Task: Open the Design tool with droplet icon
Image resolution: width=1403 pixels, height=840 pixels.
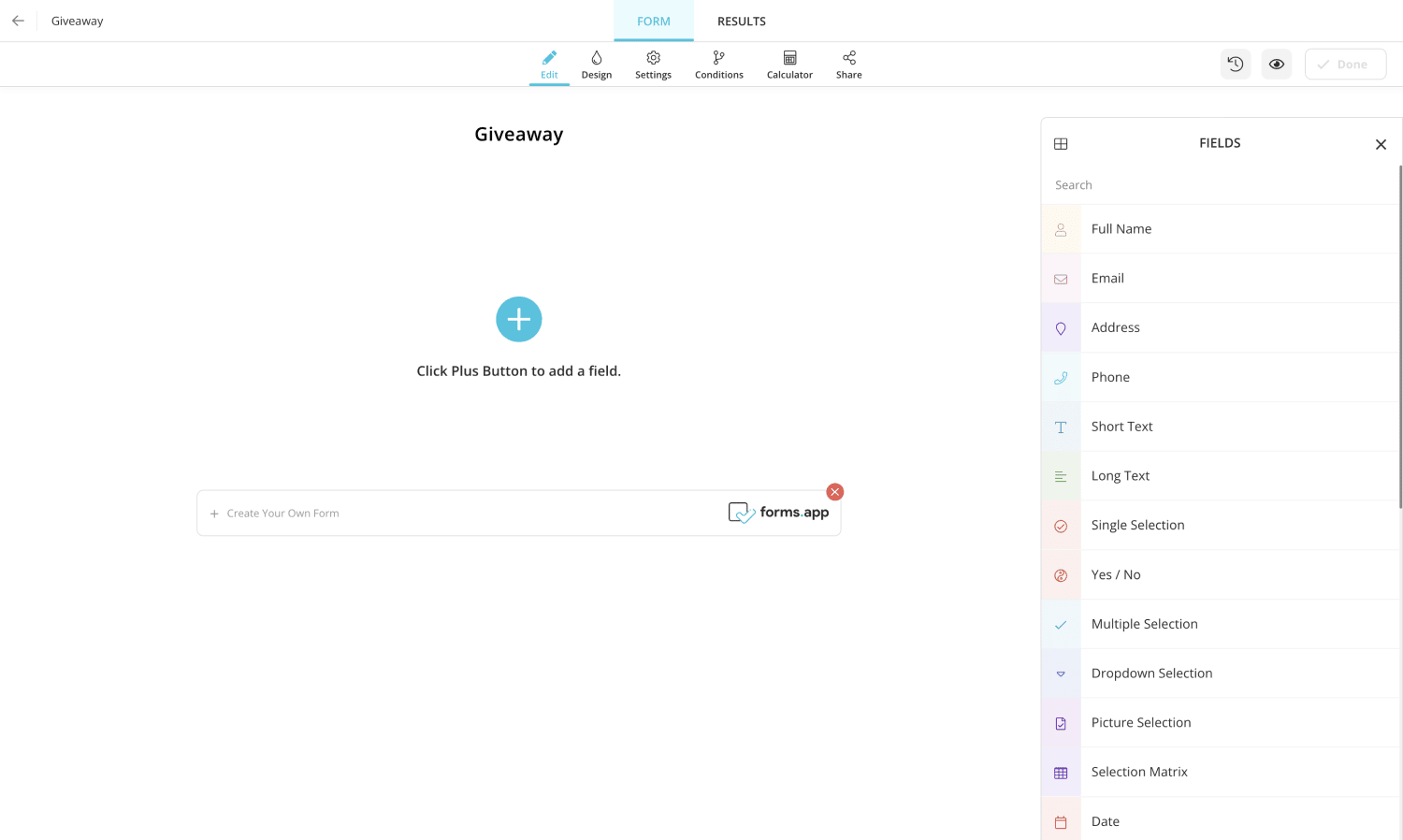Action: [x=596, y=65]
